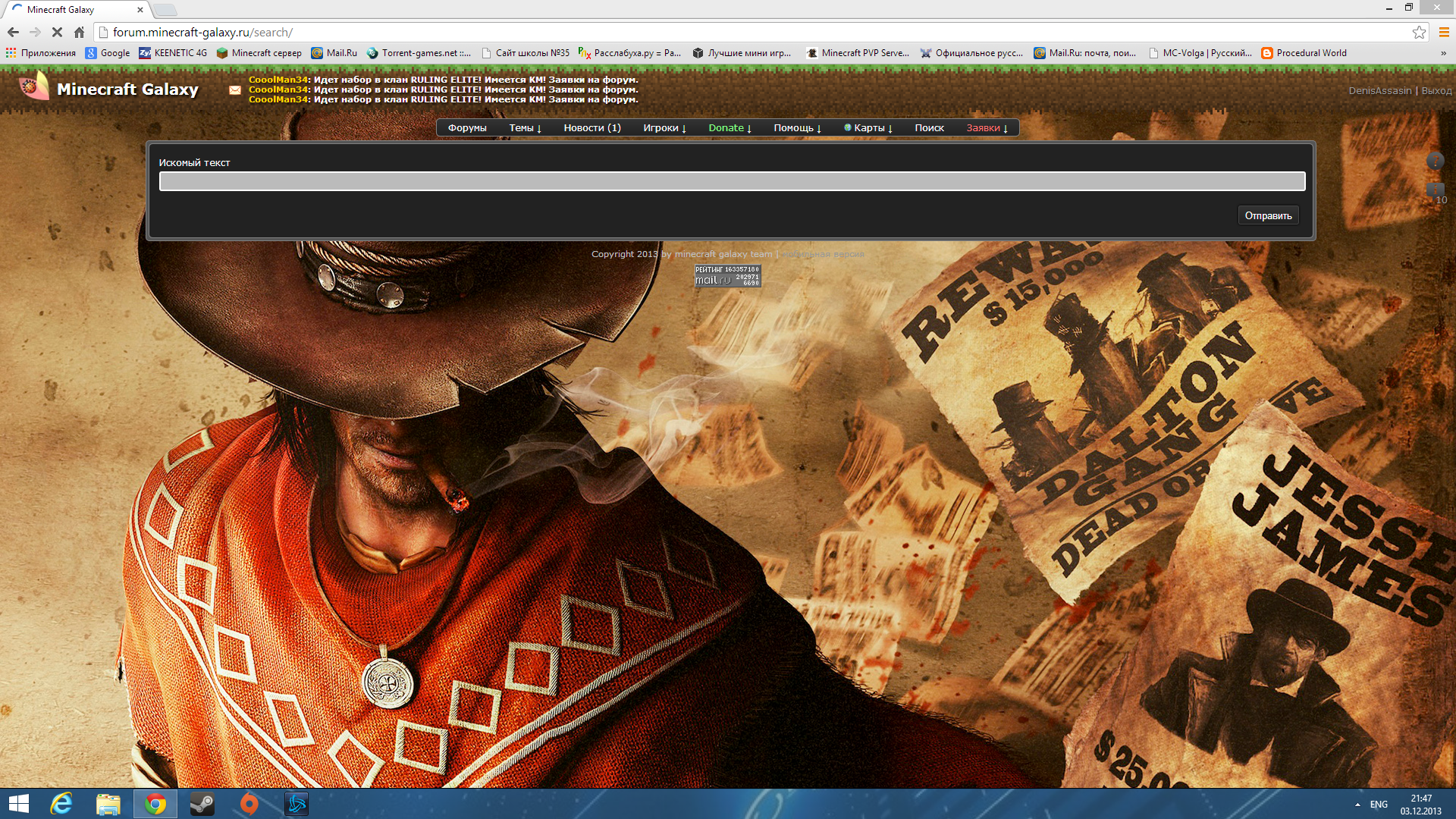
Task: Open Origin from the taskbar
Action: (x=249, y=804)
